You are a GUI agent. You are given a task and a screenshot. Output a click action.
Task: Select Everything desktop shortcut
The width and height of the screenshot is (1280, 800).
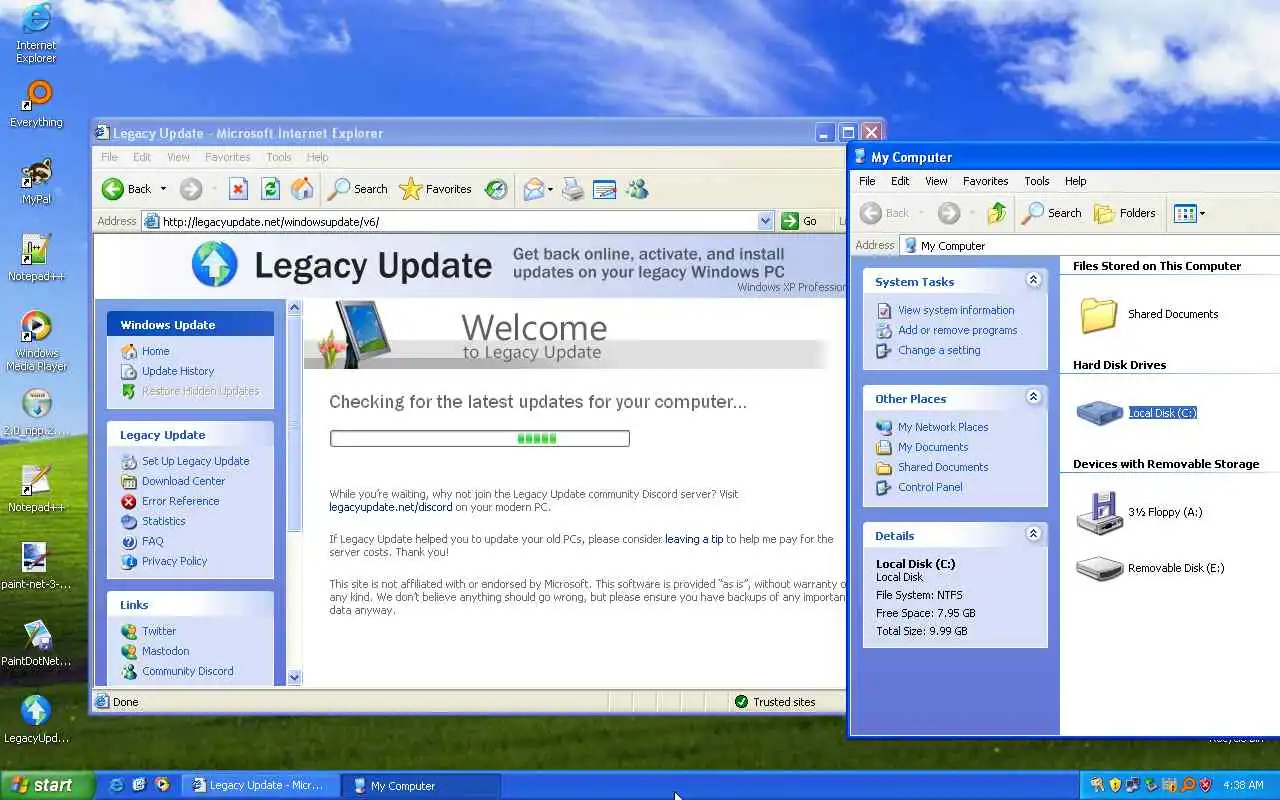pos(36,104)
